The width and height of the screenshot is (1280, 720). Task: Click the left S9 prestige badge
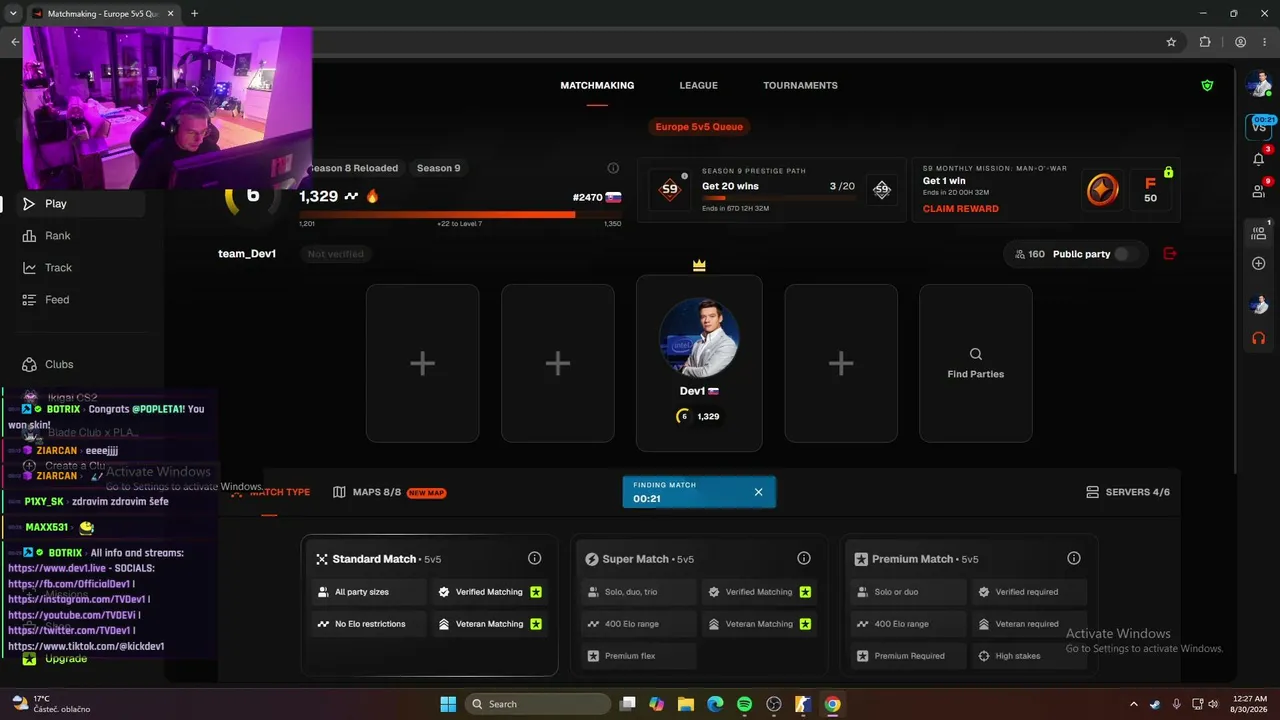[669, 189]
